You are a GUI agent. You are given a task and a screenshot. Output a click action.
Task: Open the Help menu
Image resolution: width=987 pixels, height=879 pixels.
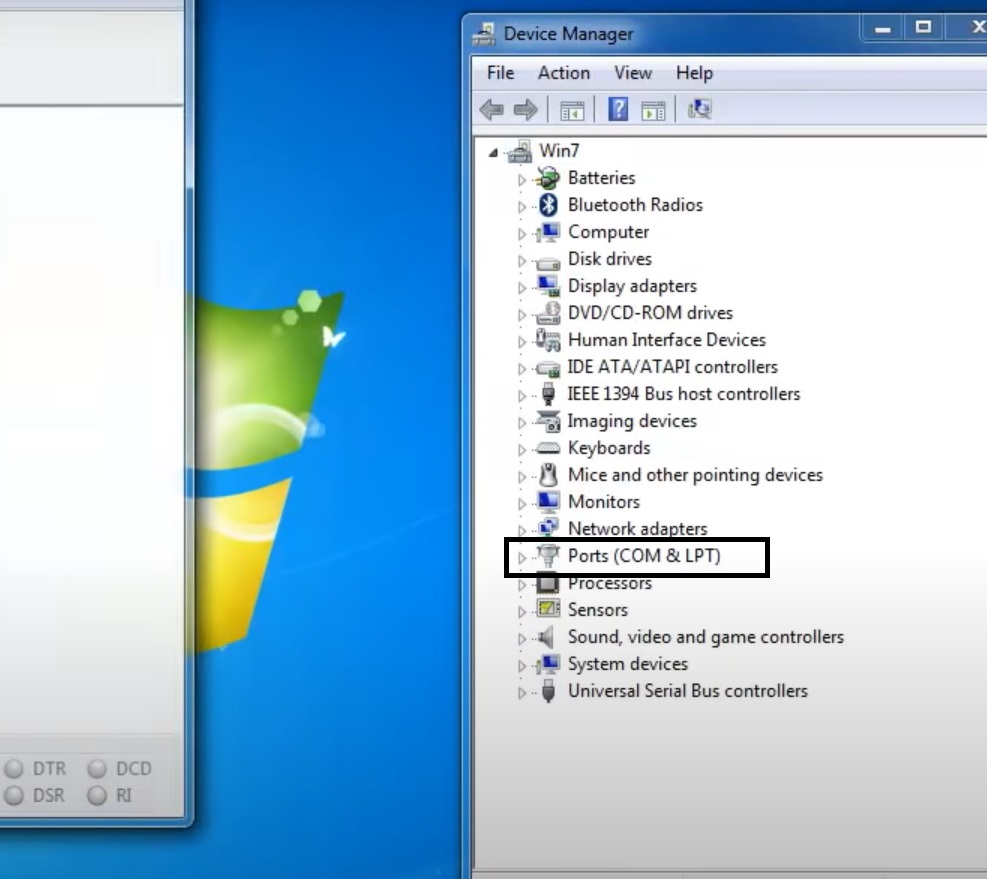[x=694, y=73]
